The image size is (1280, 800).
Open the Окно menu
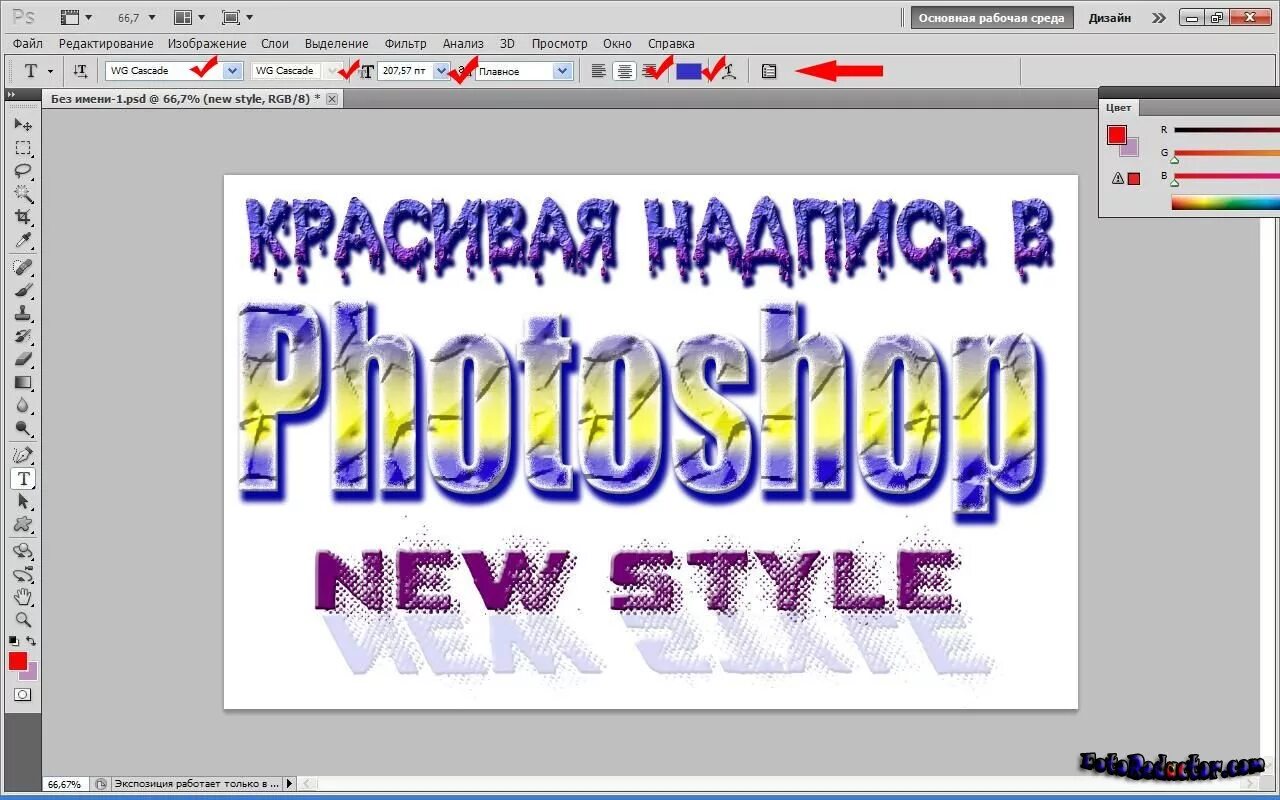click(x=618, y=44)
